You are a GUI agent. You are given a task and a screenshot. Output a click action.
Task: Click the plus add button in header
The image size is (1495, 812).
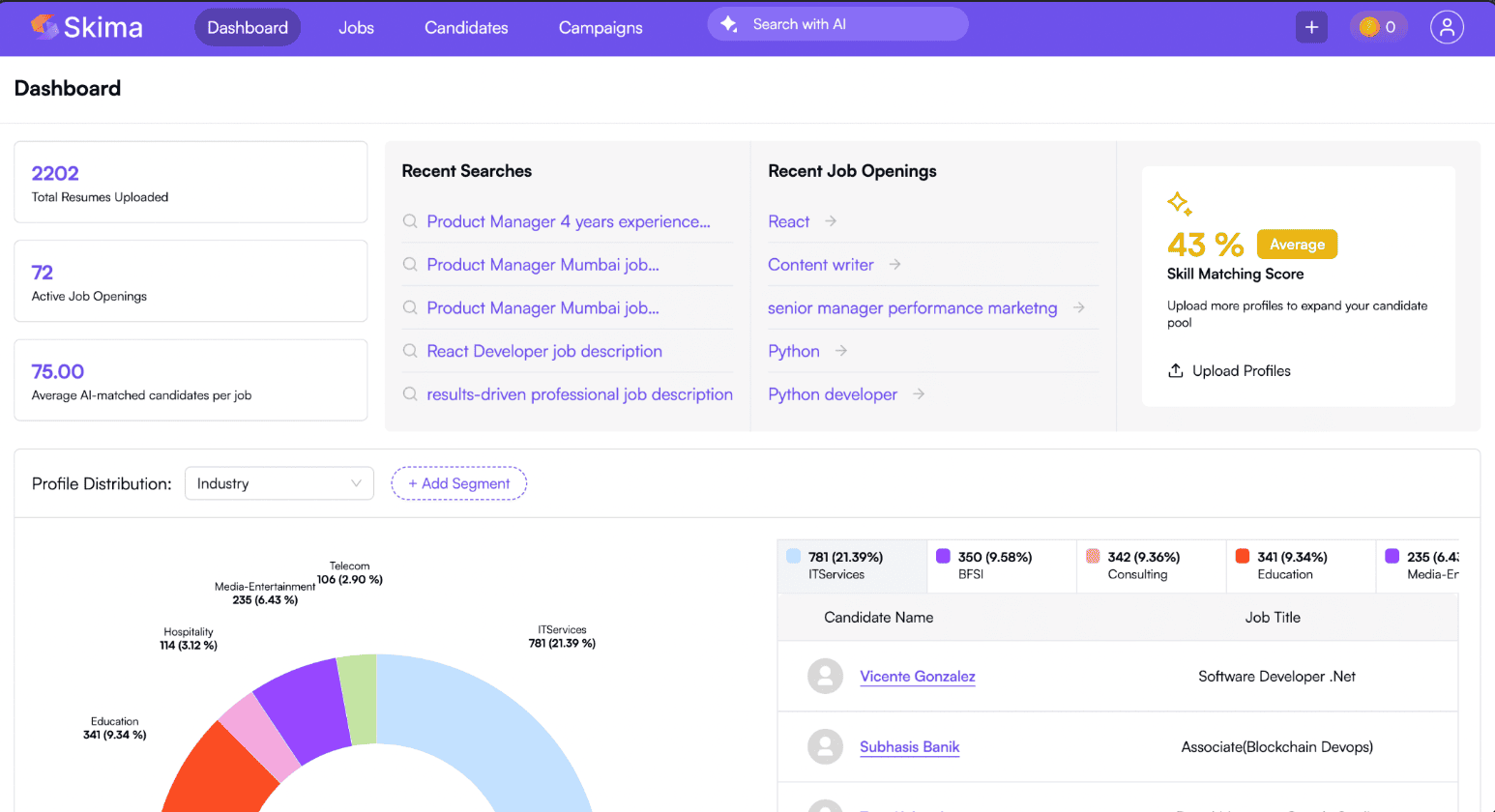[1311, 27]
